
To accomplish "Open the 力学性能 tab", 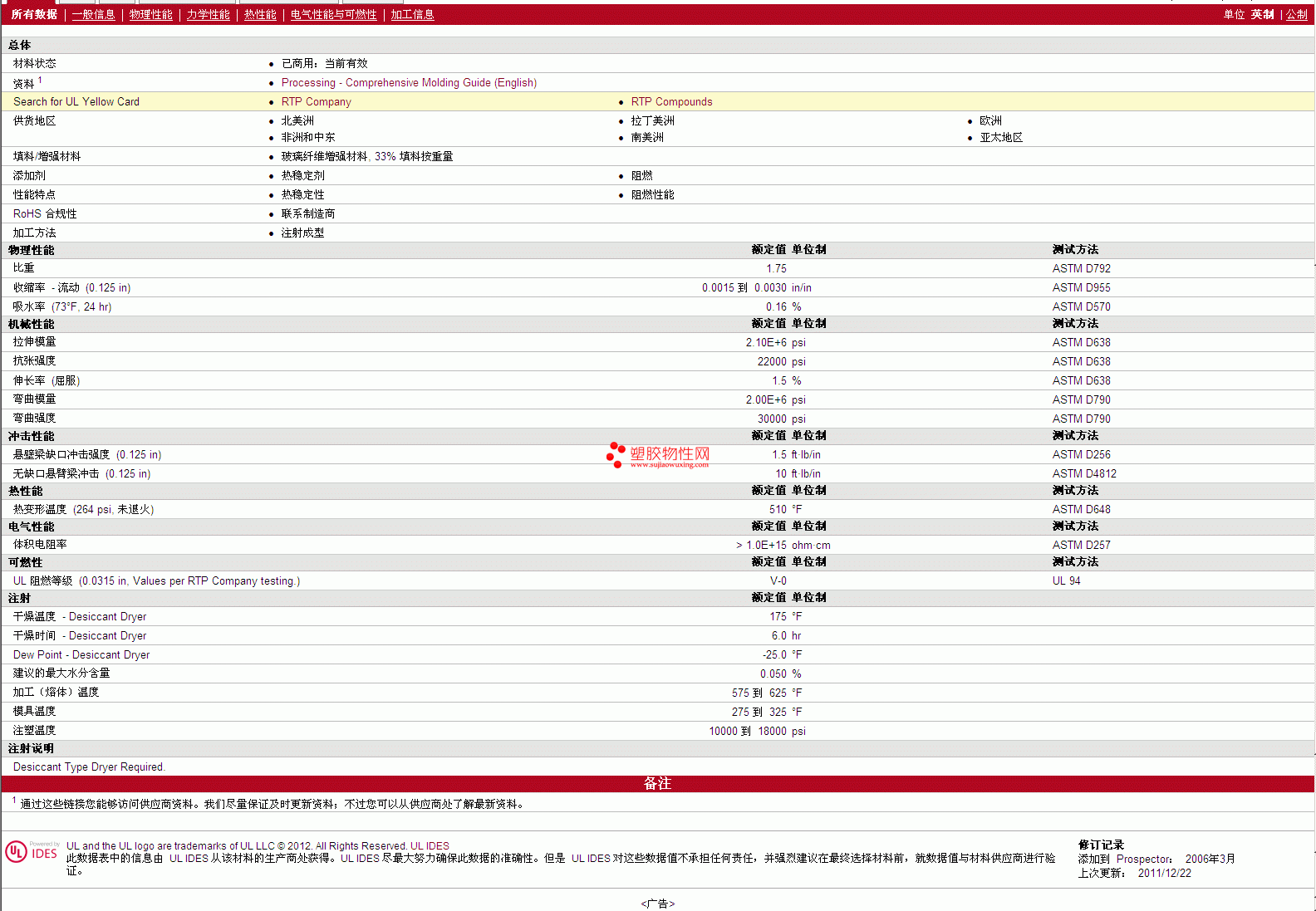I will (208, 15).
